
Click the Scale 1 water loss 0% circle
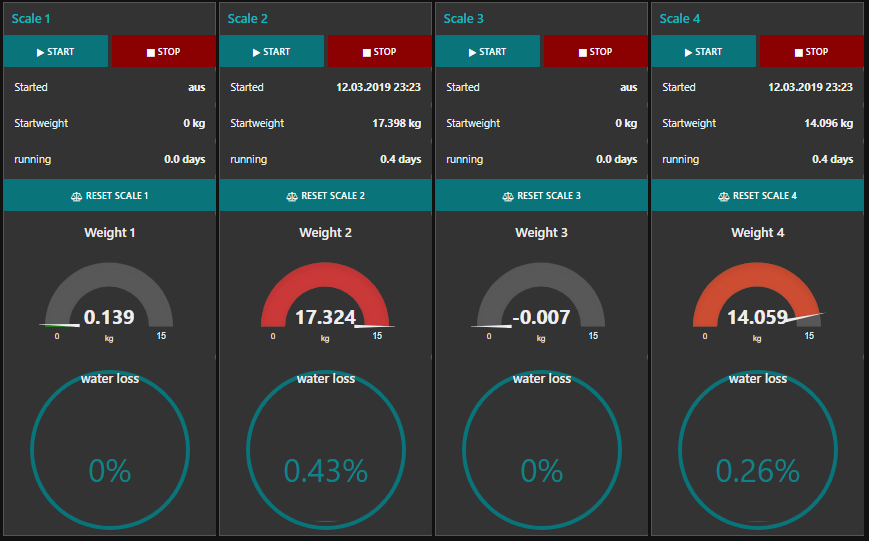[110, 450]
